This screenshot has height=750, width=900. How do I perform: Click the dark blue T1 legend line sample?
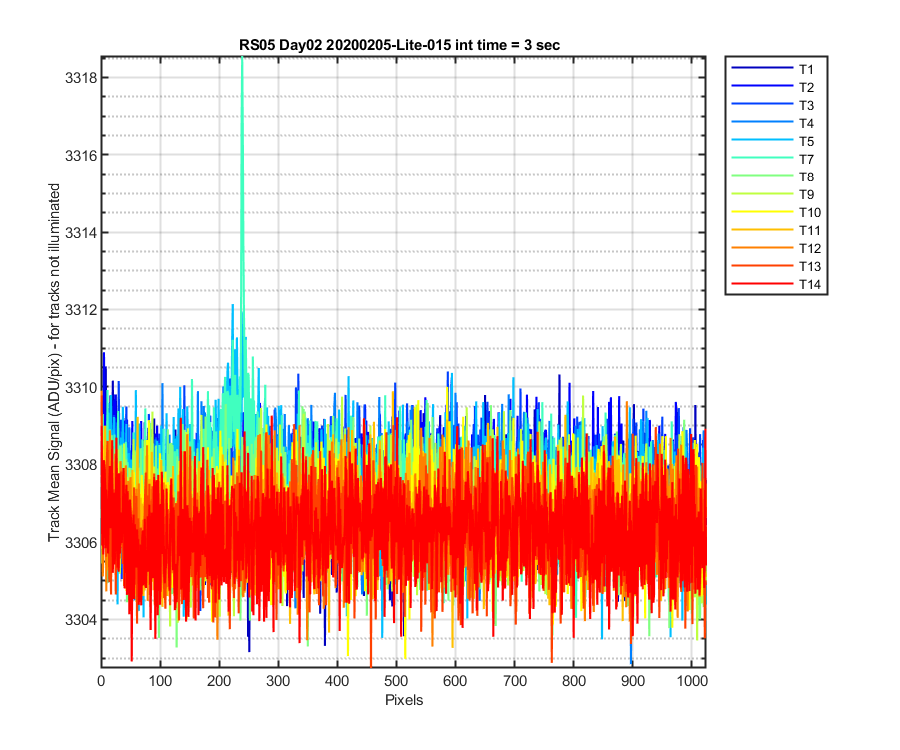pyautogui.click(x=762, y=68)
